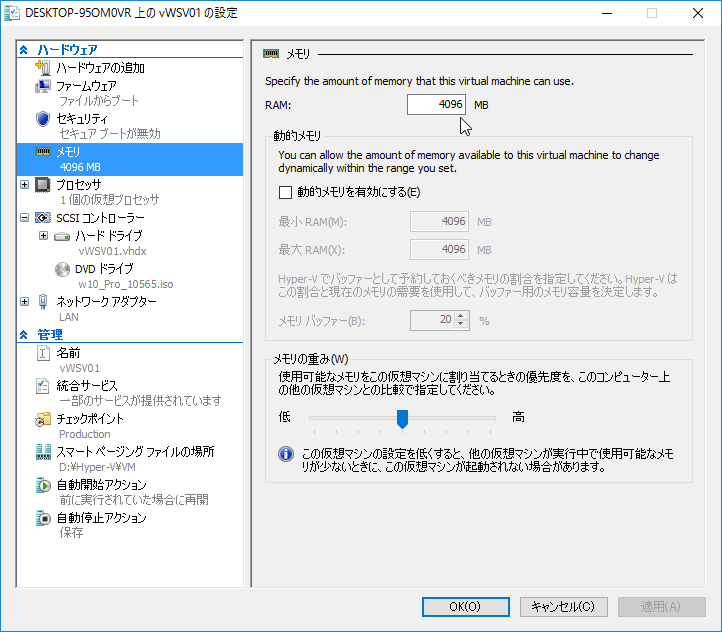
Task: Click the 自動開始アクション green play icon
Action: point(43,485)
